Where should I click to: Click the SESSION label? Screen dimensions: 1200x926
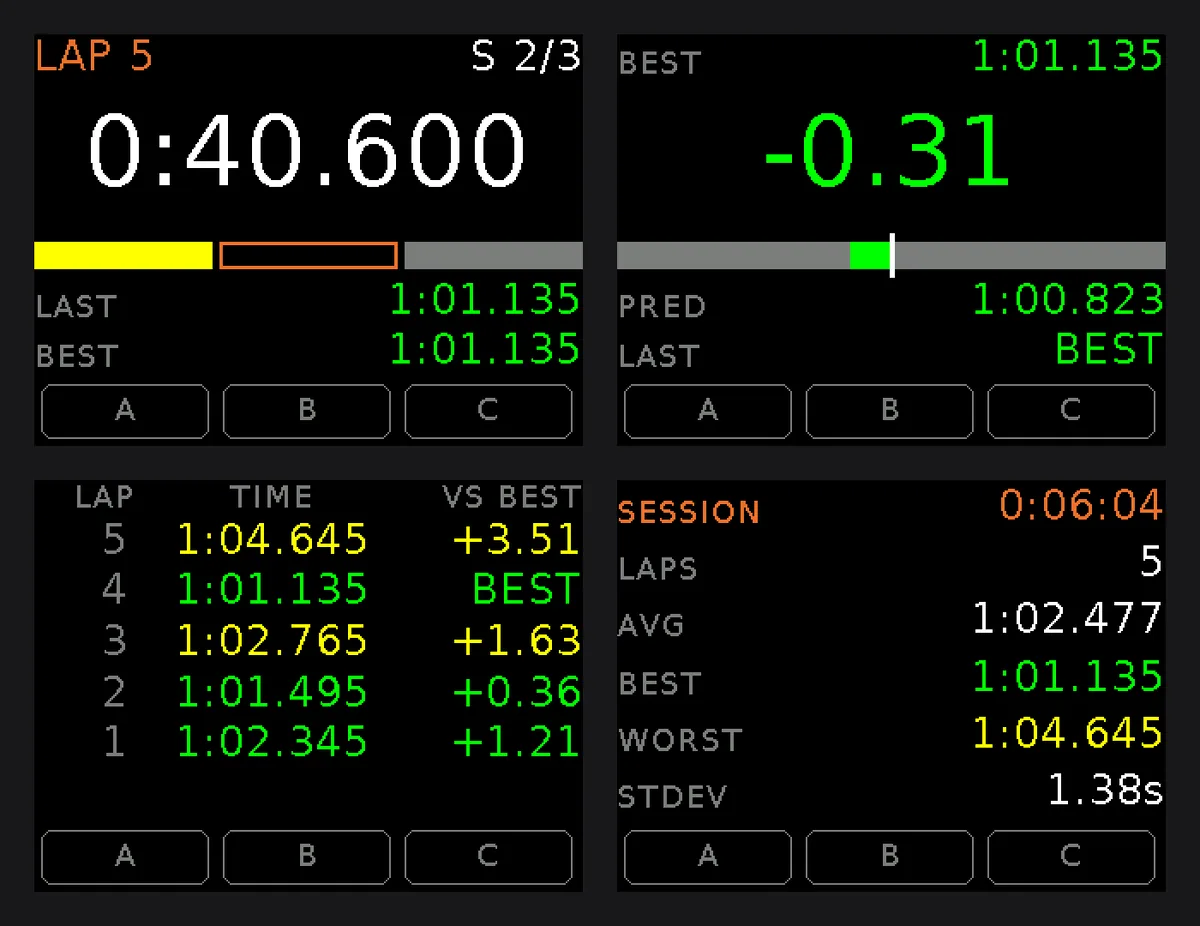click(689, 512)
